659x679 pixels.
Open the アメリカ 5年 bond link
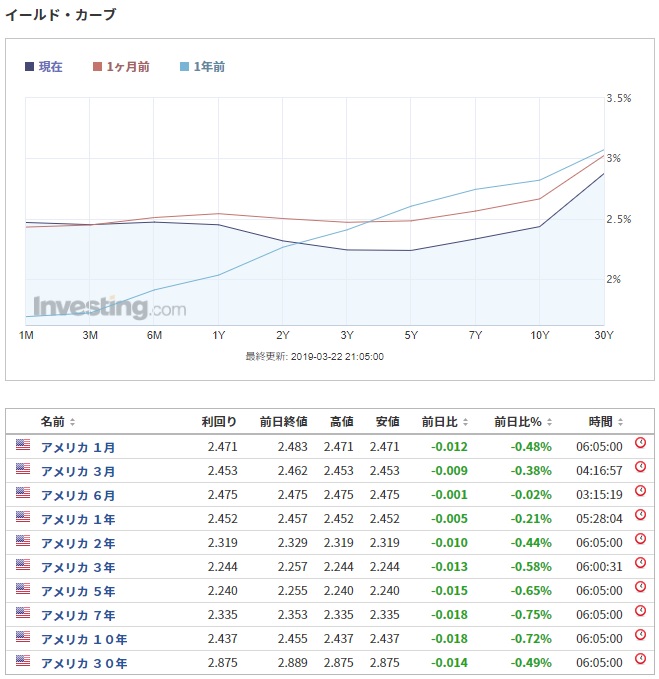[78, 592]
